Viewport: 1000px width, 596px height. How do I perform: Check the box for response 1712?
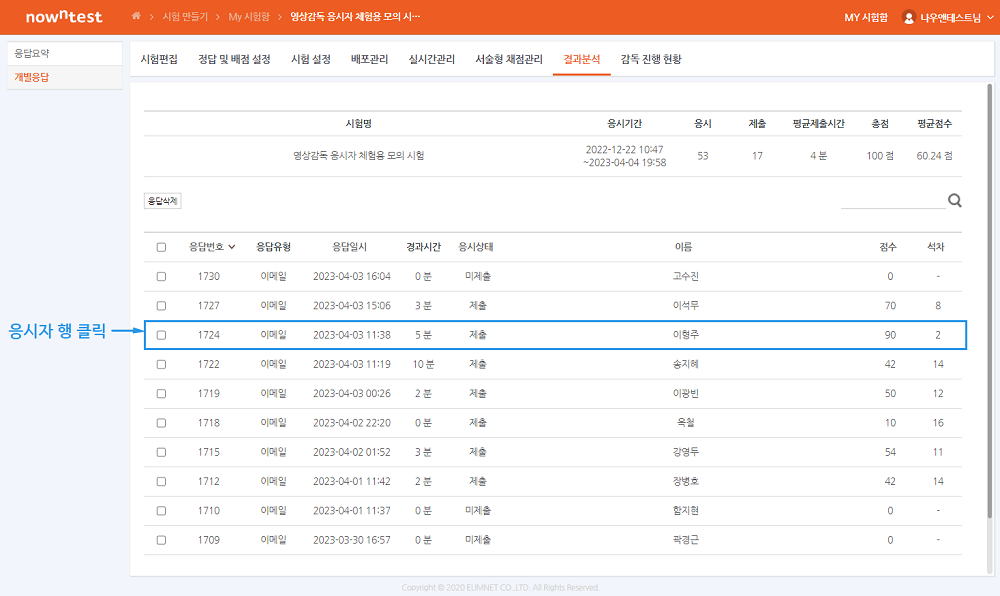pyautogui.click(x=161, y=482)
